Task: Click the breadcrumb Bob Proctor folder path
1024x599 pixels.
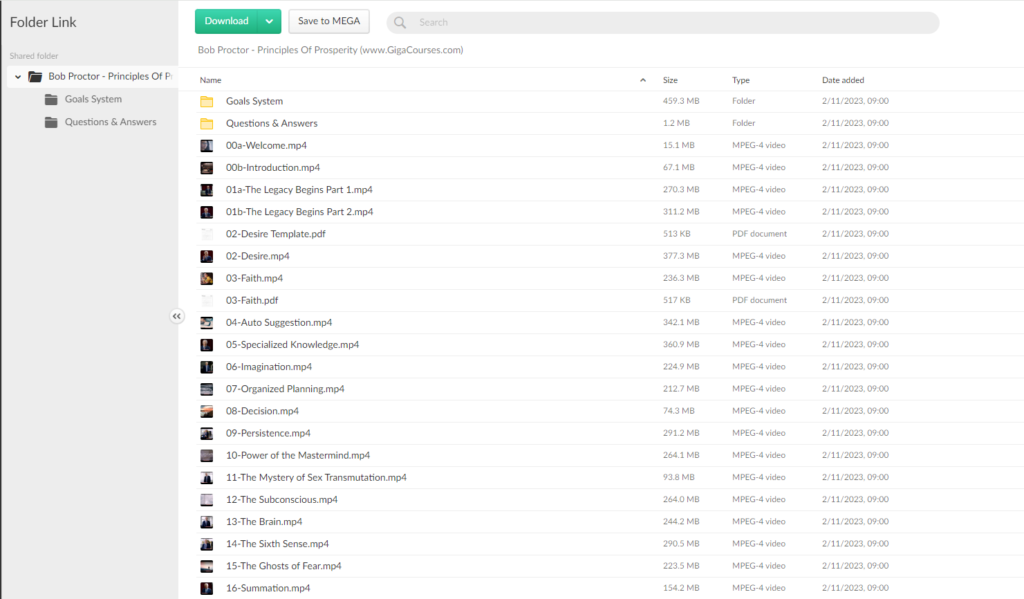Action: click(x=330, y=50)
